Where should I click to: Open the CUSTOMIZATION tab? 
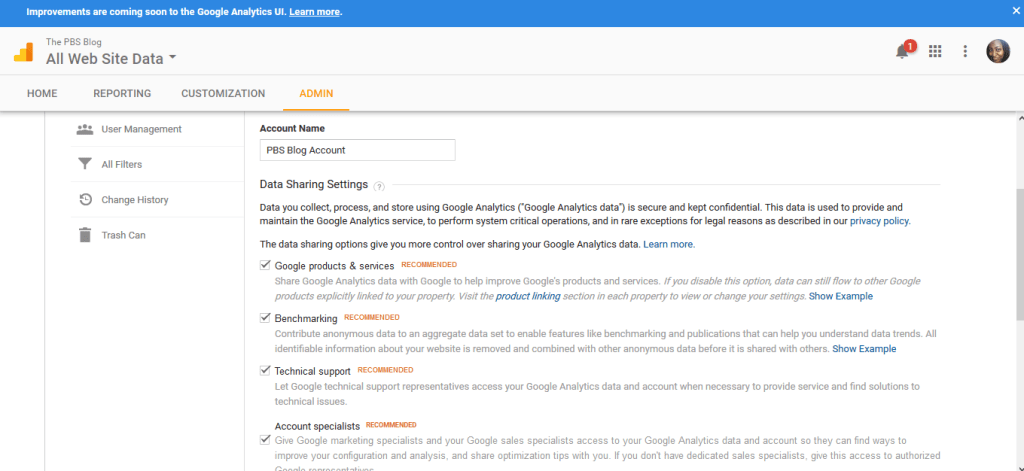[223, 93]
